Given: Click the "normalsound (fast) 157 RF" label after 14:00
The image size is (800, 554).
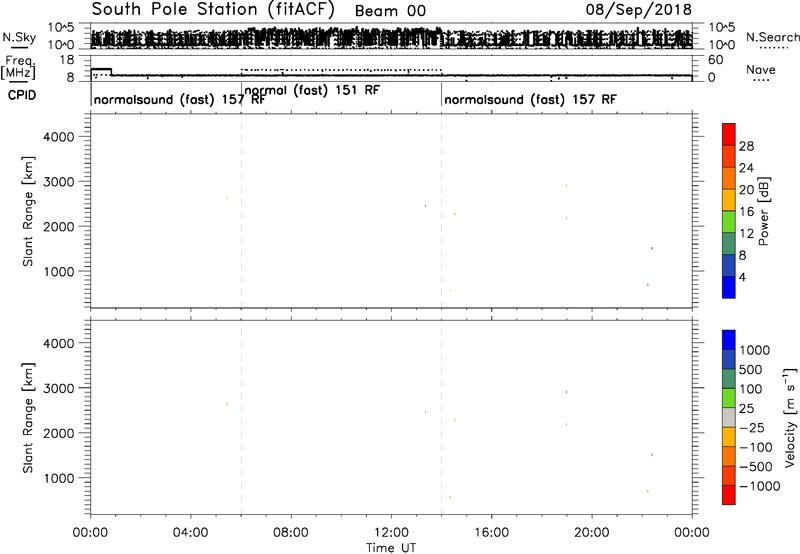Looking at the screenshot, I should coord(530,99).
